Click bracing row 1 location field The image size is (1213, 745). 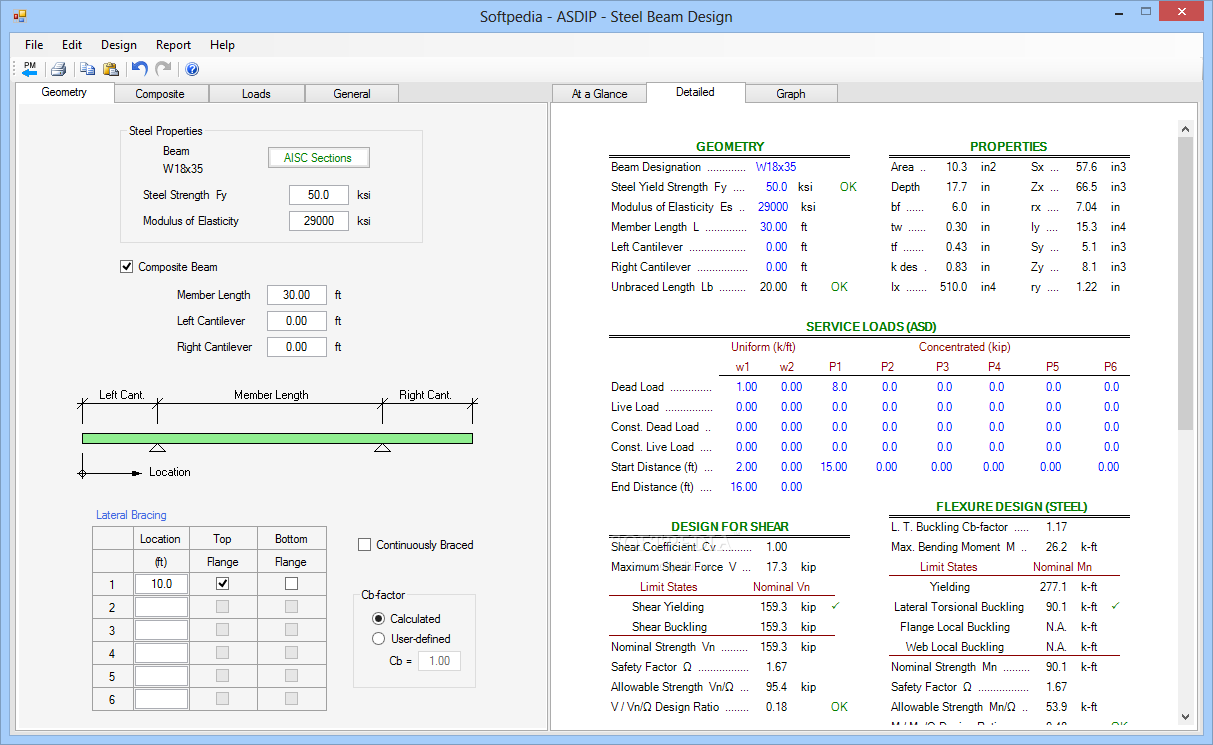point(161,584)
